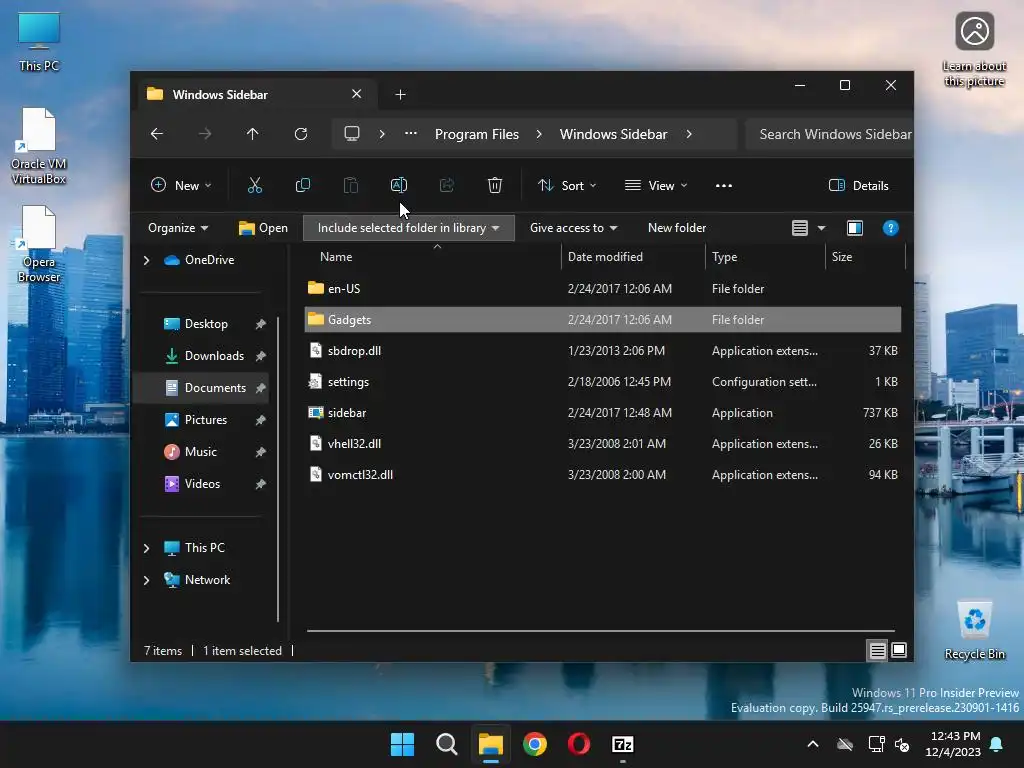Screen dimensions: 1024x768
Task: Open Google Chrome from taskbar
Action: tap(535, 744)
